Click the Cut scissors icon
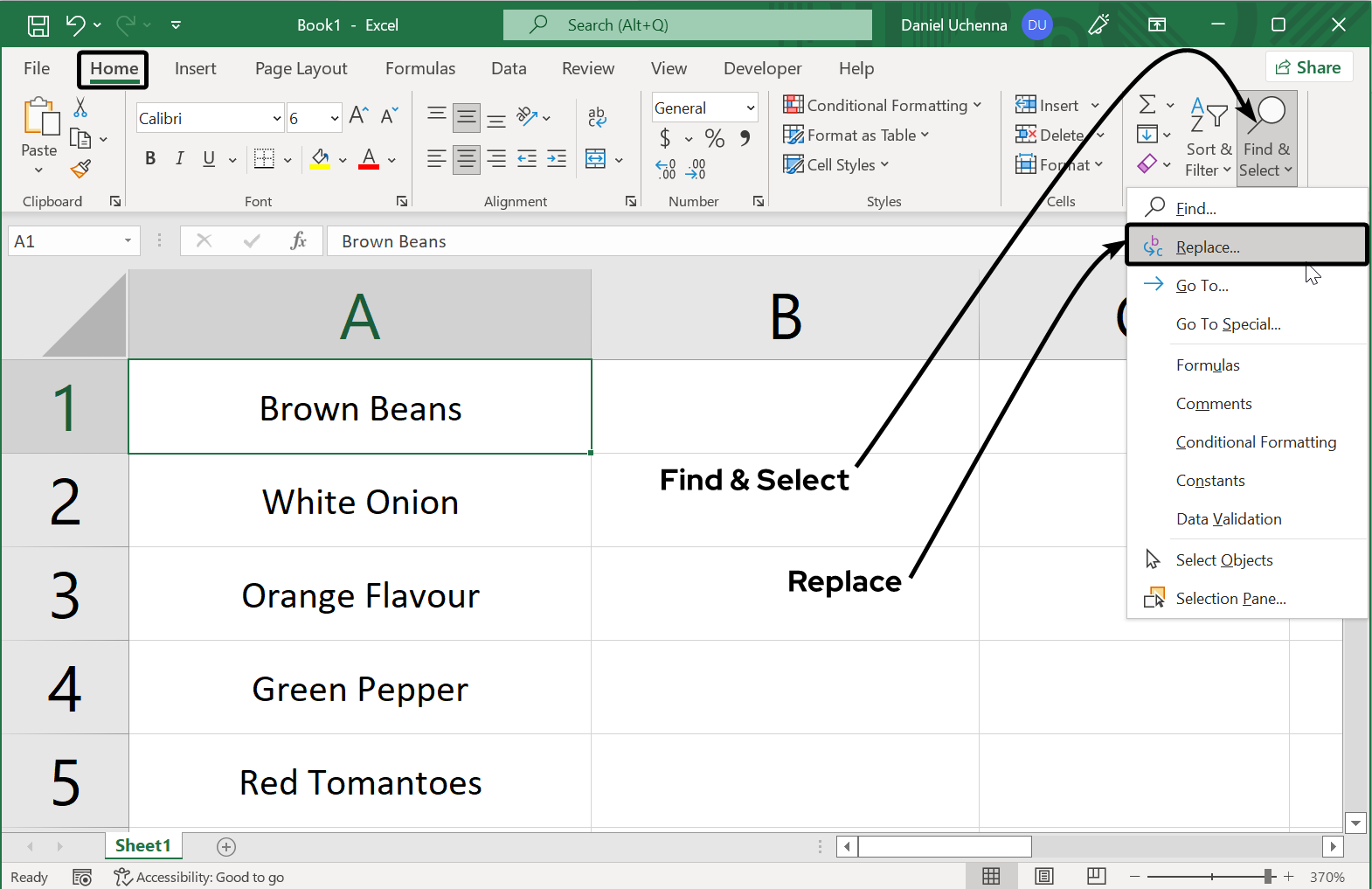 [80, 108]
